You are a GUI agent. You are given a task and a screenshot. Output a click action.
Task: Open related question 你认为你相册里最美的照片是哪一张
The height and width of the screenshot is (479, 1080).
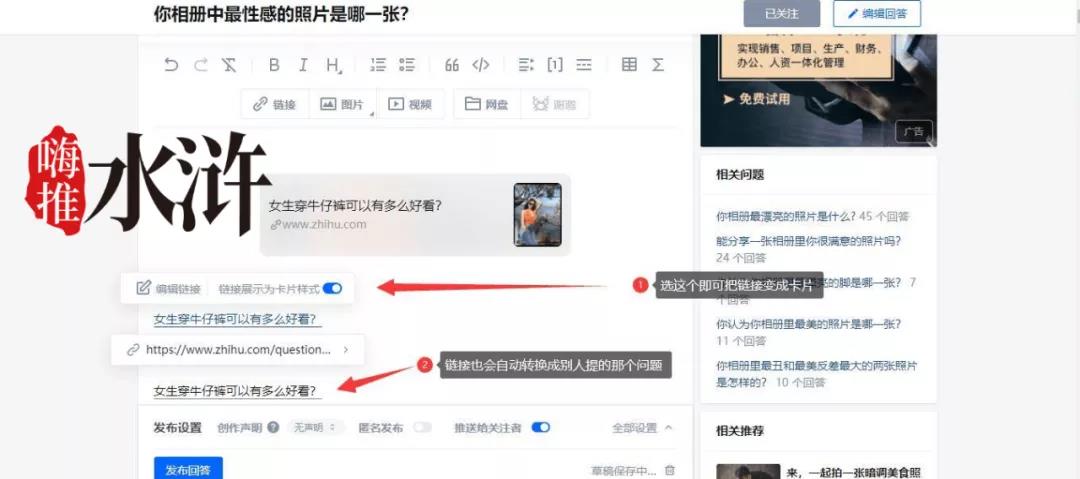(x=809, y=323)
